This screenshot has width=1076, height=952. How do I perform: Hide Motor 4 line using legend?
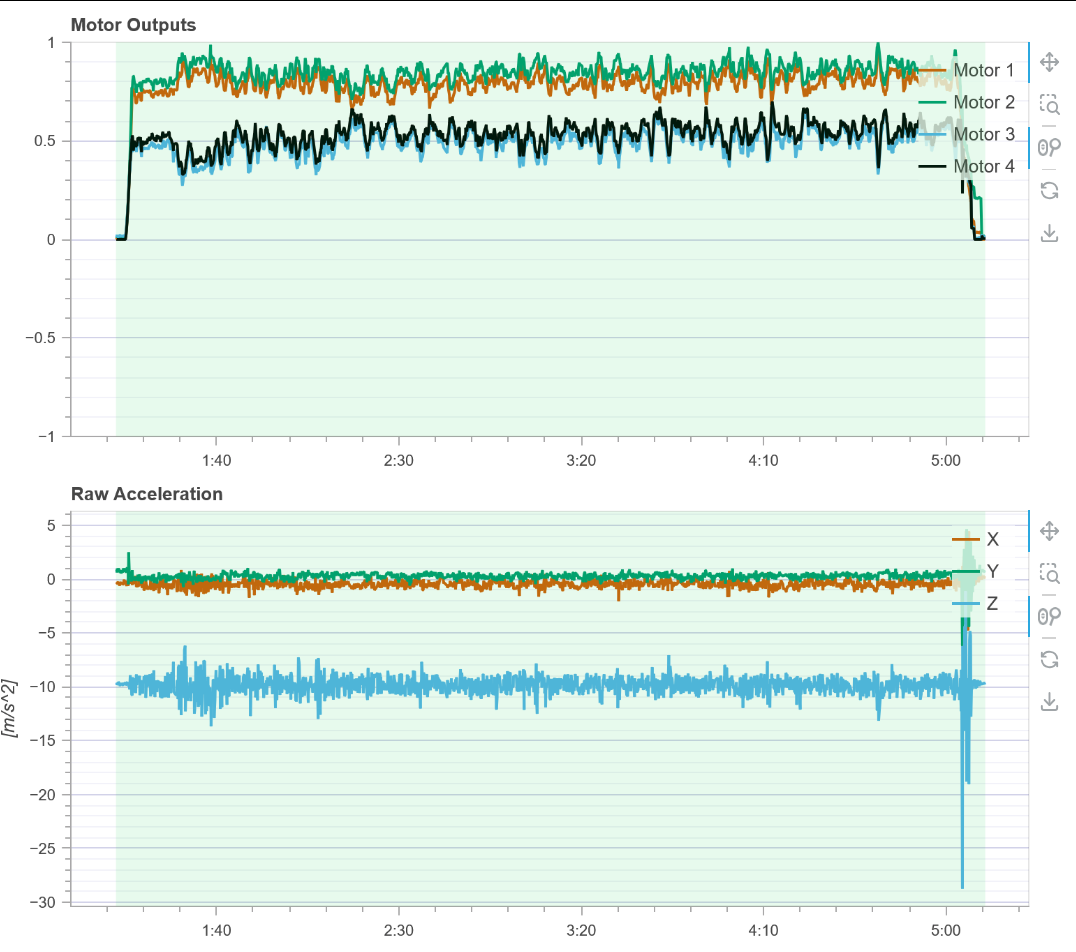[983, 167]
